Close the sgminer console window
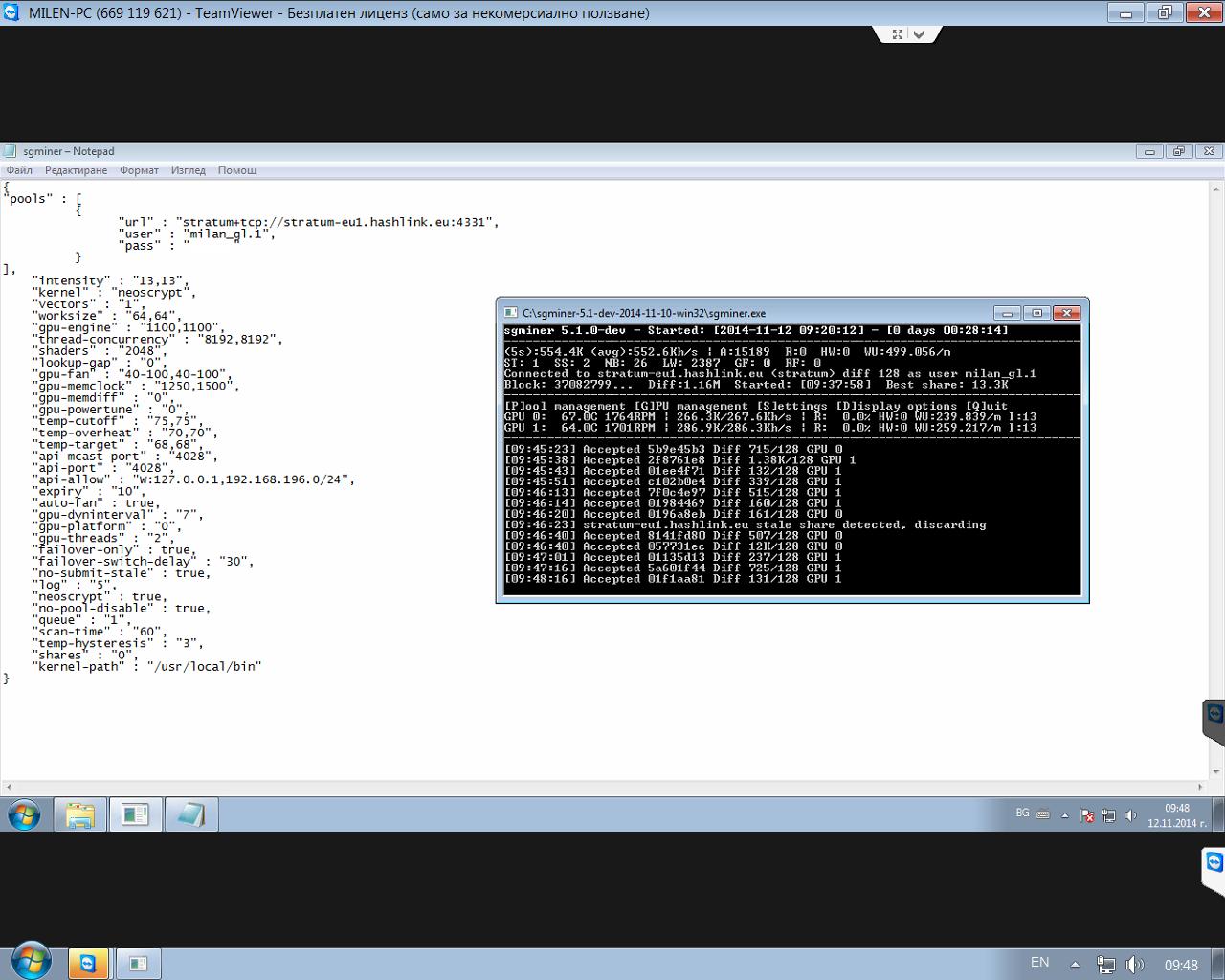Screen dimensions: 1225x980 coord(1067,313)
